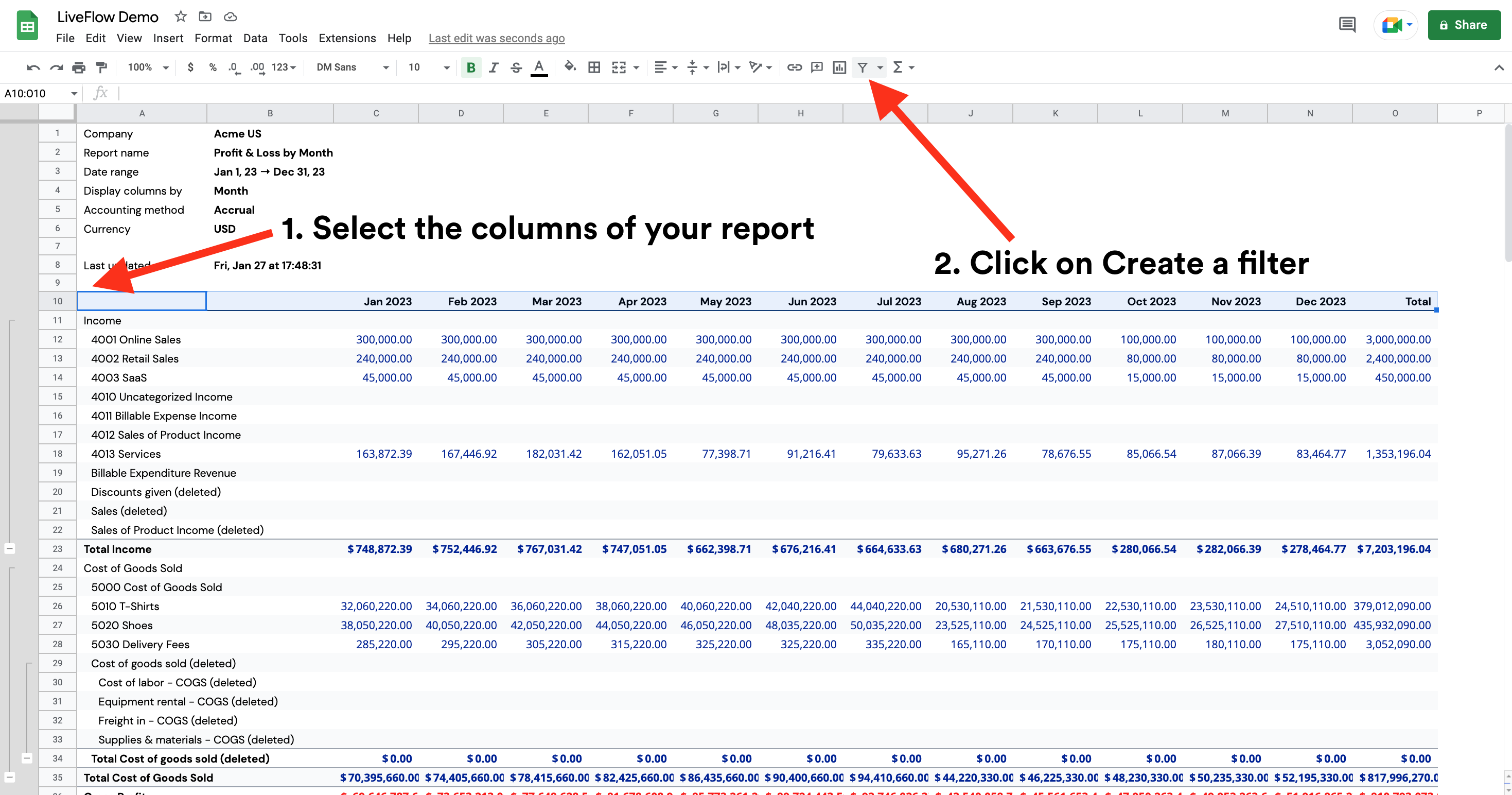Go to Sheets home via green logo
The image size is (1512, 795).
(28, 25)
